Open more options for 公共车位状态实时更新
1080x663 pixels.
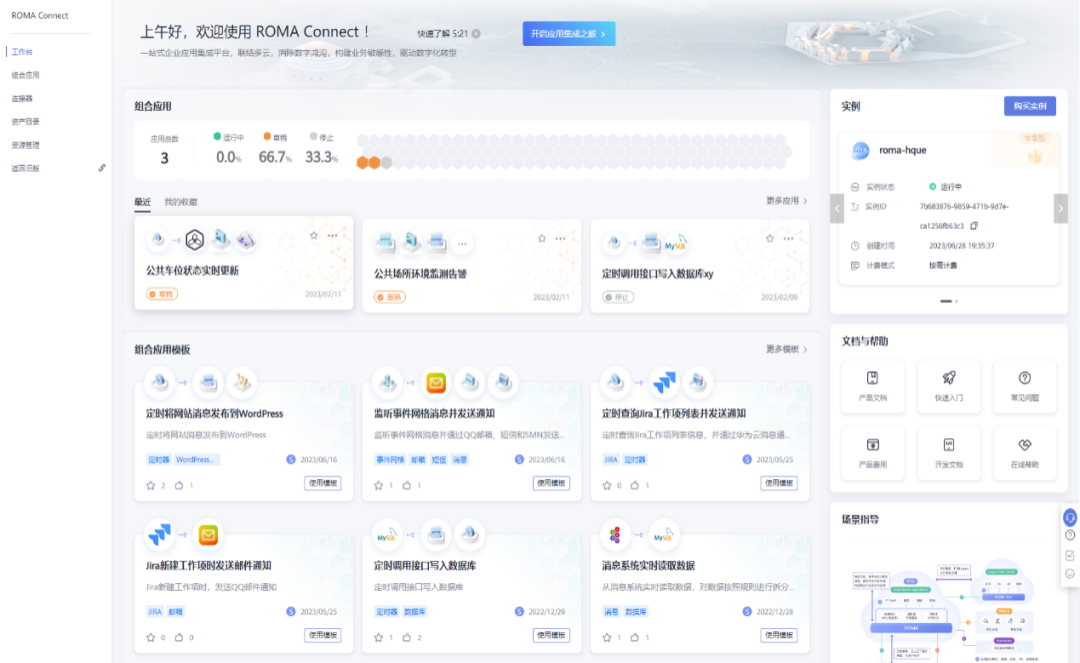pyautogui.click(x=333, y=235)
